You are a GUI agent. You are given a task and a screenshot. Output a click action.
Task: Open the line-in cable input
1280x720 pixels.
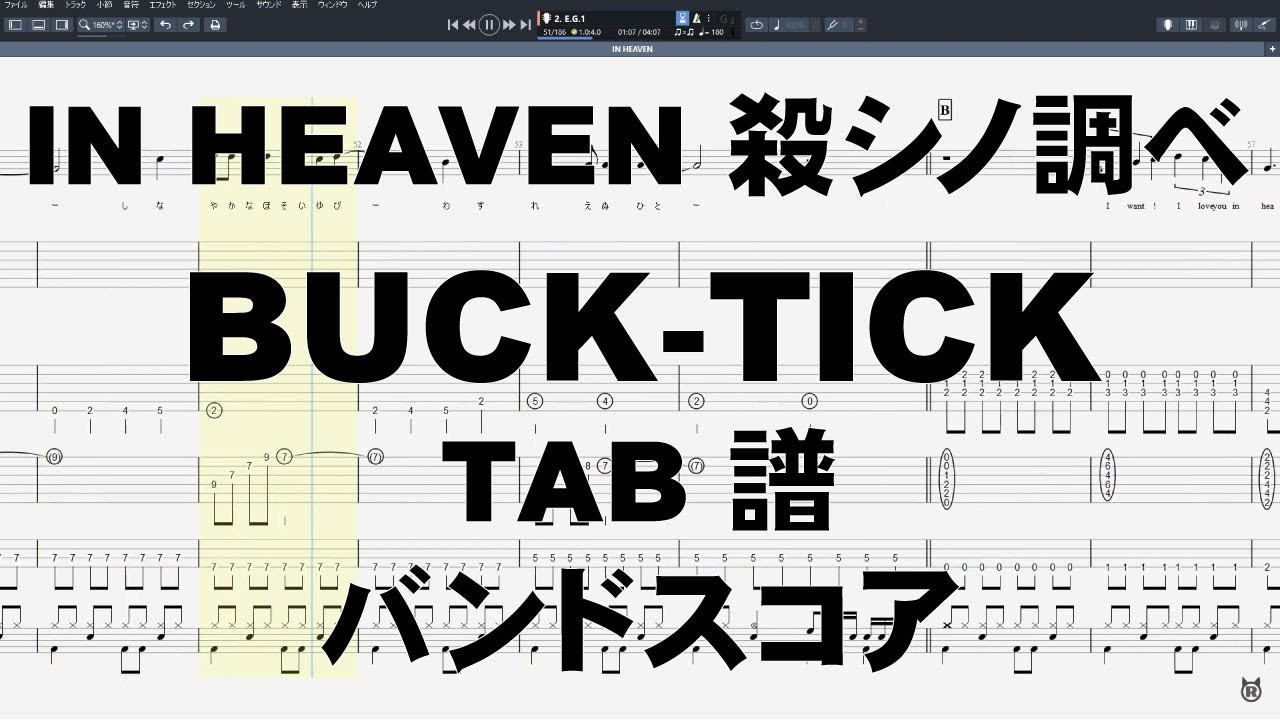tap(1263, 24)
